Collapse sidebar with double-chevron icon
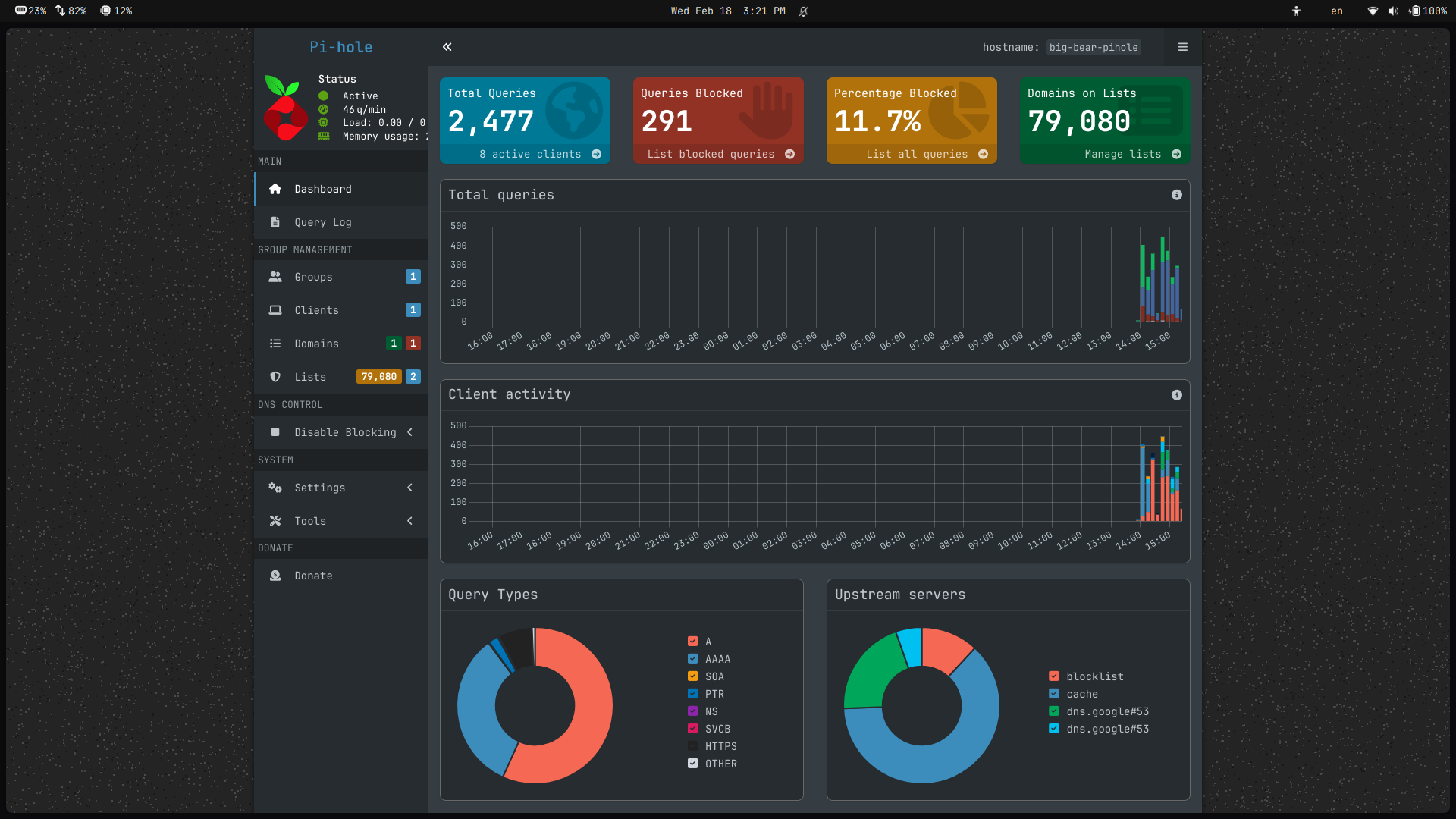Image resolution: width=1456 pixels, height=819 pixels. [x=447, y=47]
